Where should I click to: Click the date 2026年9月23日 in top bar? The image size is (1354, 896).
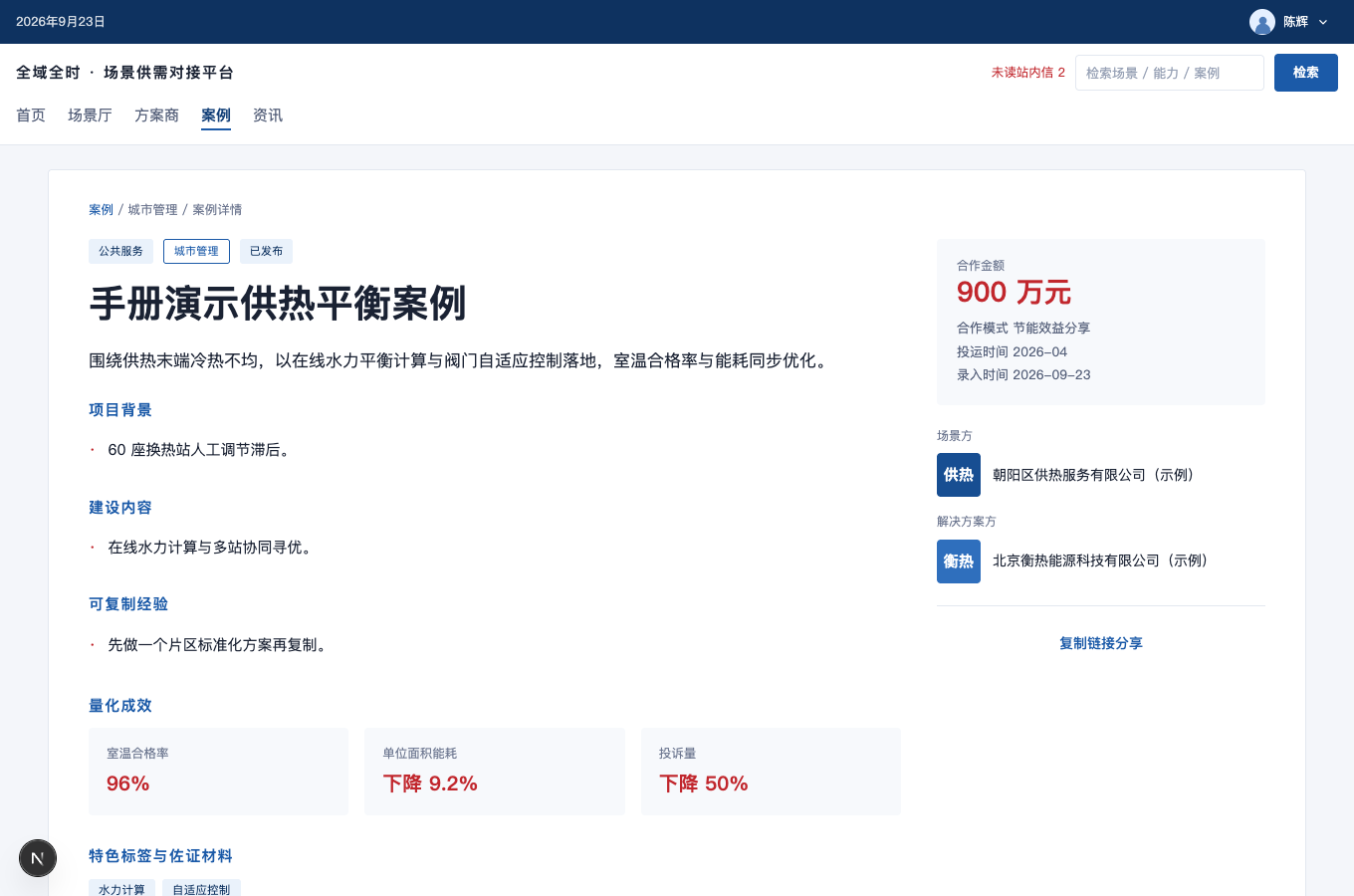(x=61, y=22)
